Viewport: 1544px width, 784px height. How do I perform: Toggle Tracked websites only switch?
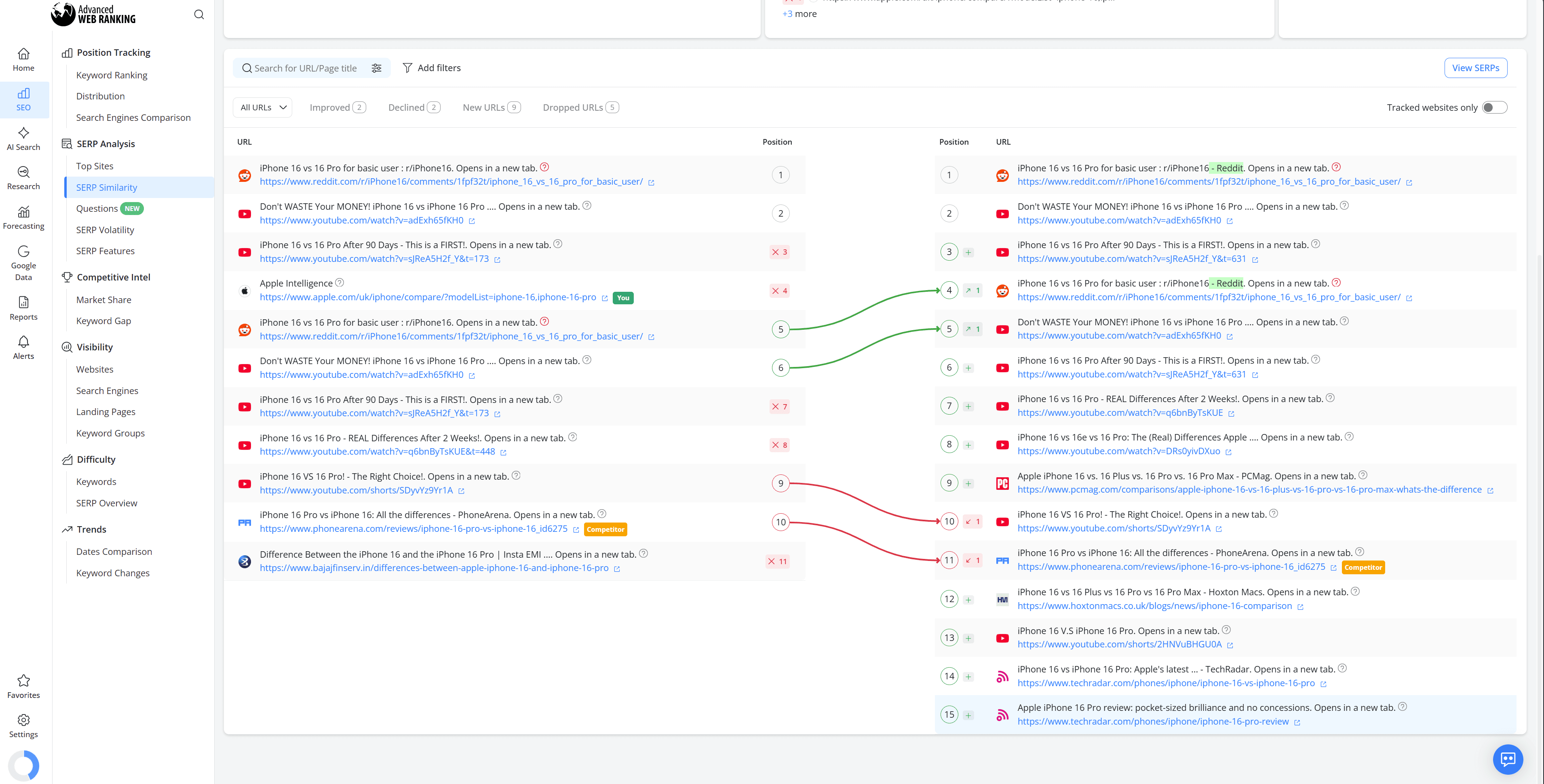(x=1494, y=107)
